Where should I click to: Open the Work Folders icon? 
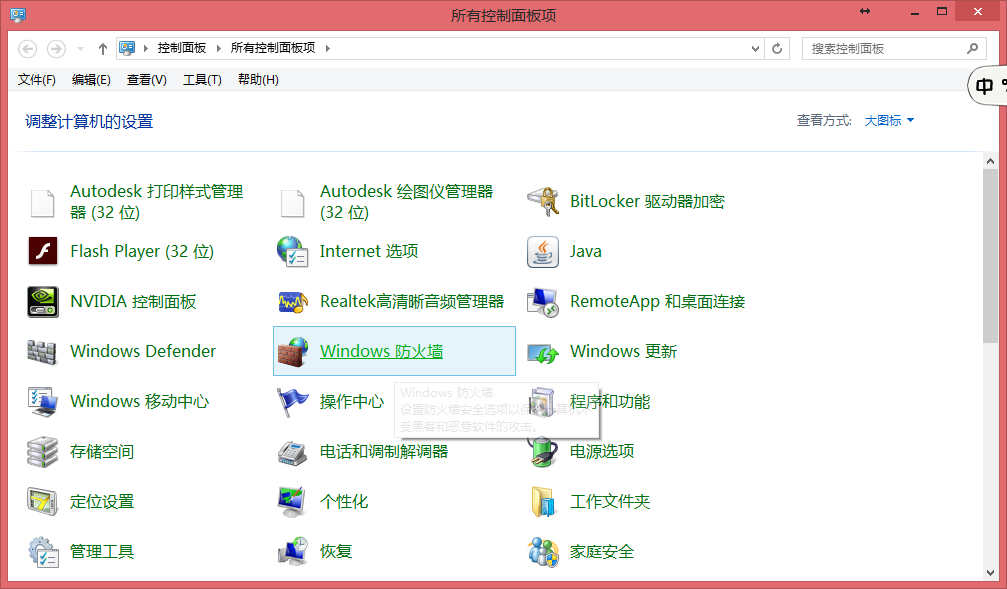point(543,502)
